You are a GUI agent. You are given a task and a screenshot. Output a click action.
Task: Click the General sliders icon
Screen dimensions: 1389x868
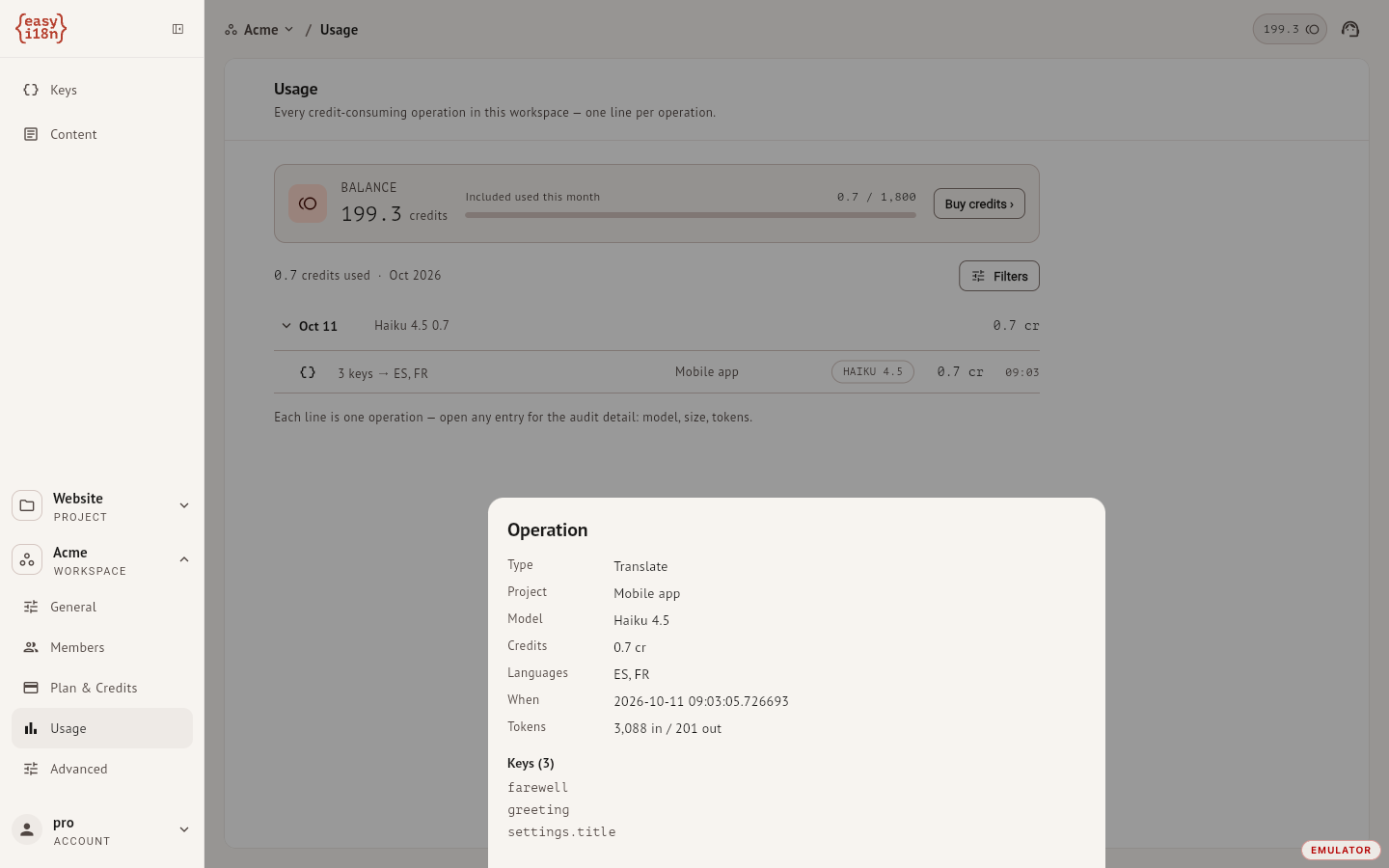click(31, 607)
